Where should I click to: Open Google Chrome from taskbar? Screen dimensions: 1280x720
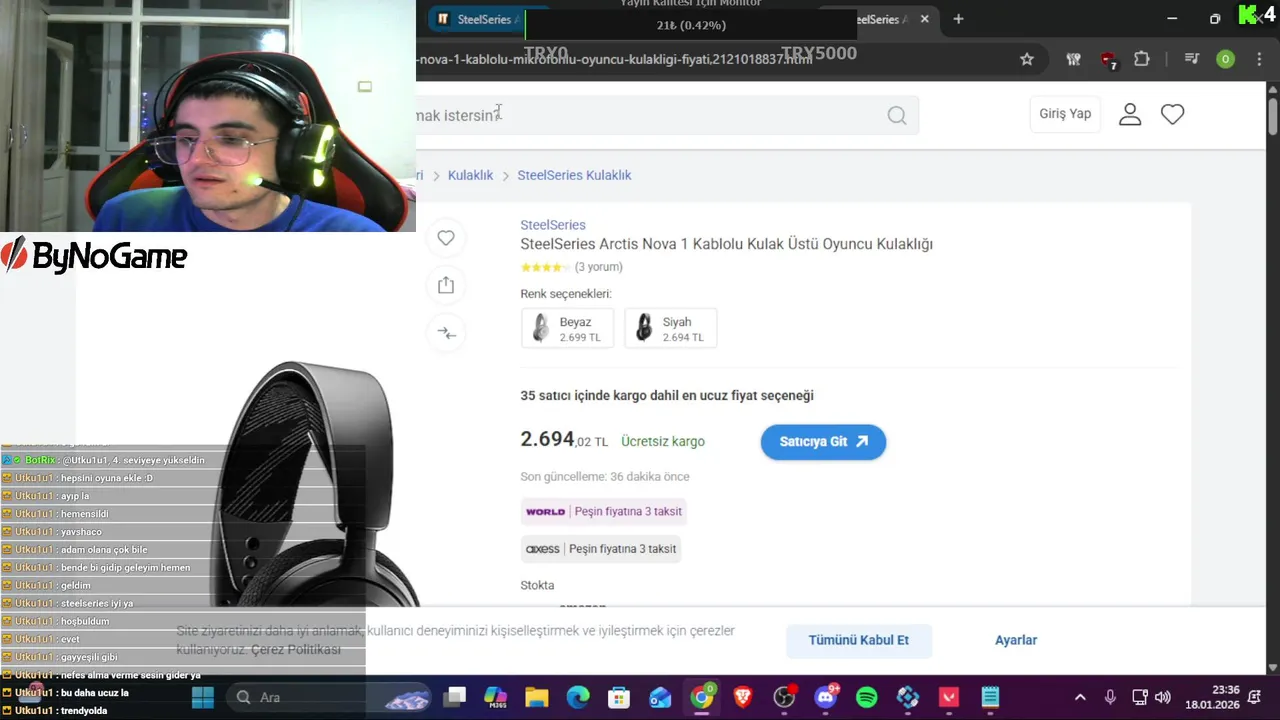(702, 697)
